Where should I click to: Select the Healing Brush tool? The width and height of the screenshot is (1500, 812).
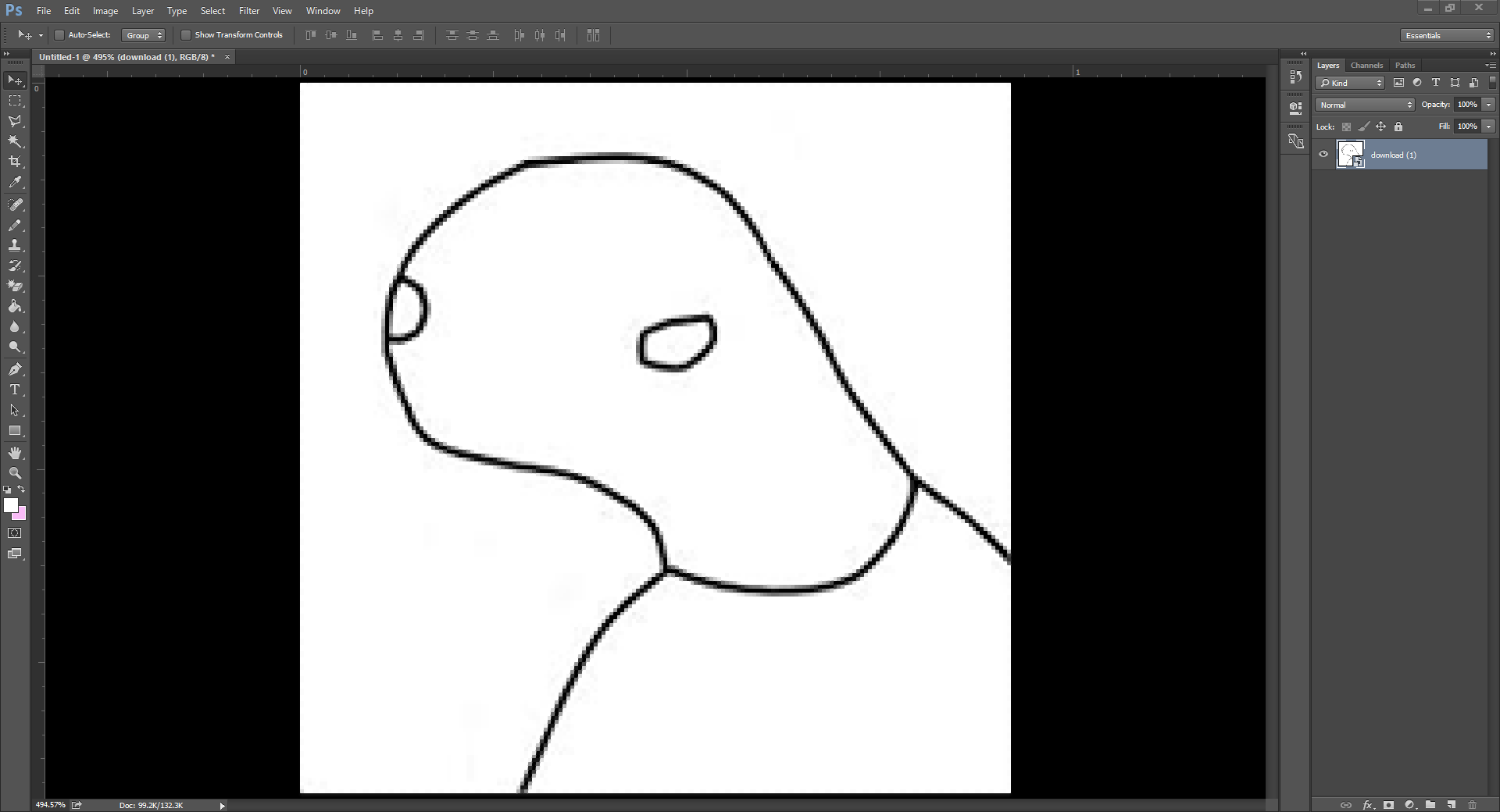tap(15, 205)
